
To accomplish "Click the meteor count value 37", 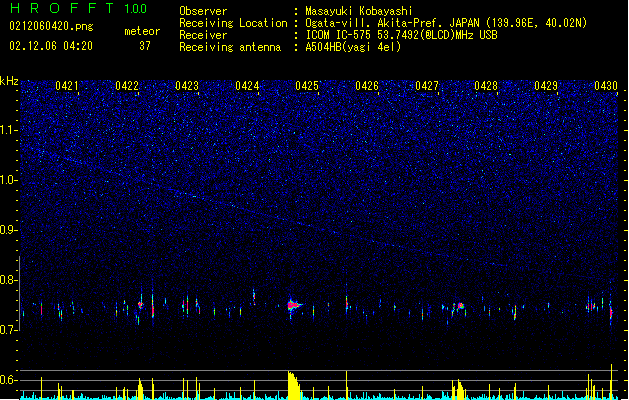I will [145, 46].
